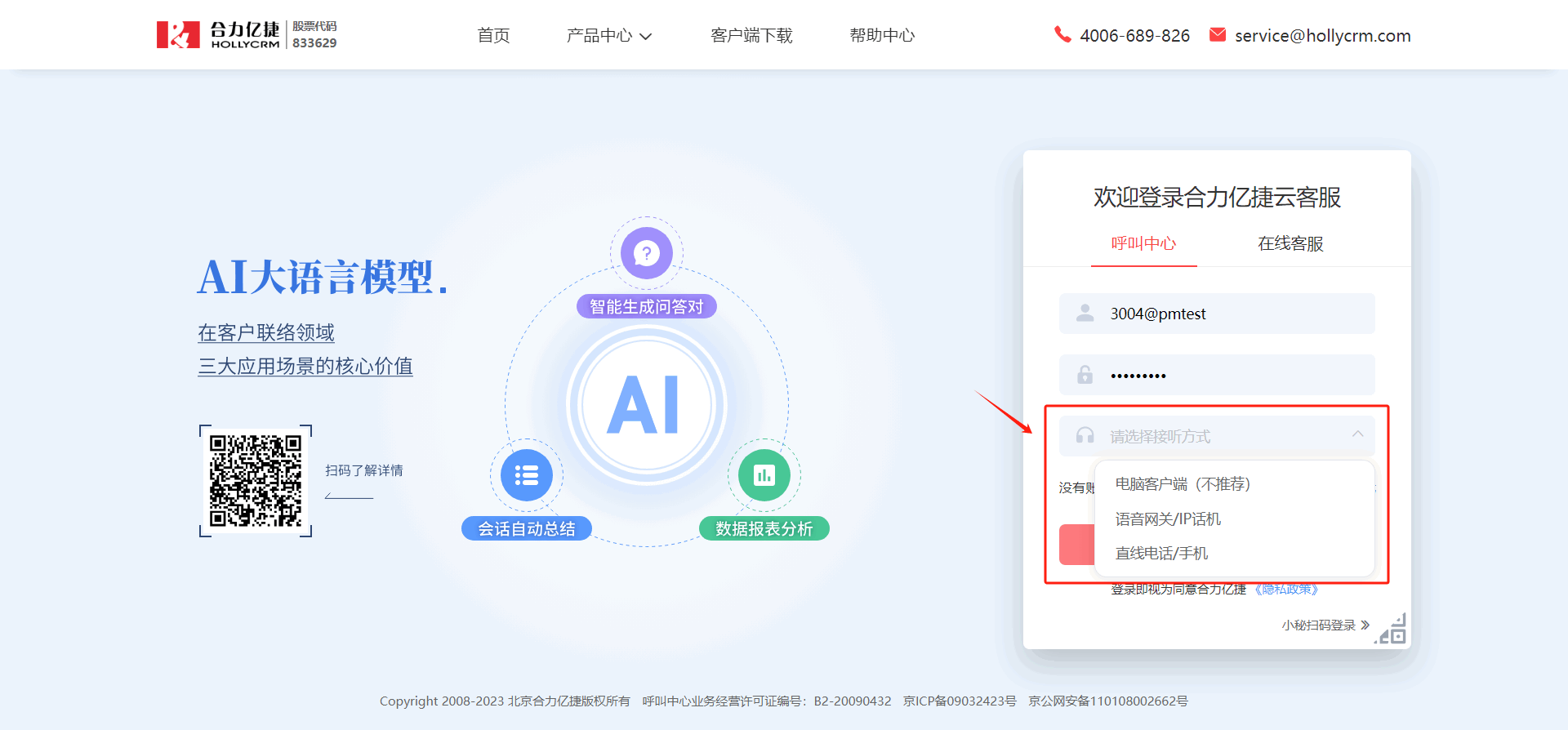Click 三大应用场景的核心价值 link
1568x730 pixels.
click(305, 367)
